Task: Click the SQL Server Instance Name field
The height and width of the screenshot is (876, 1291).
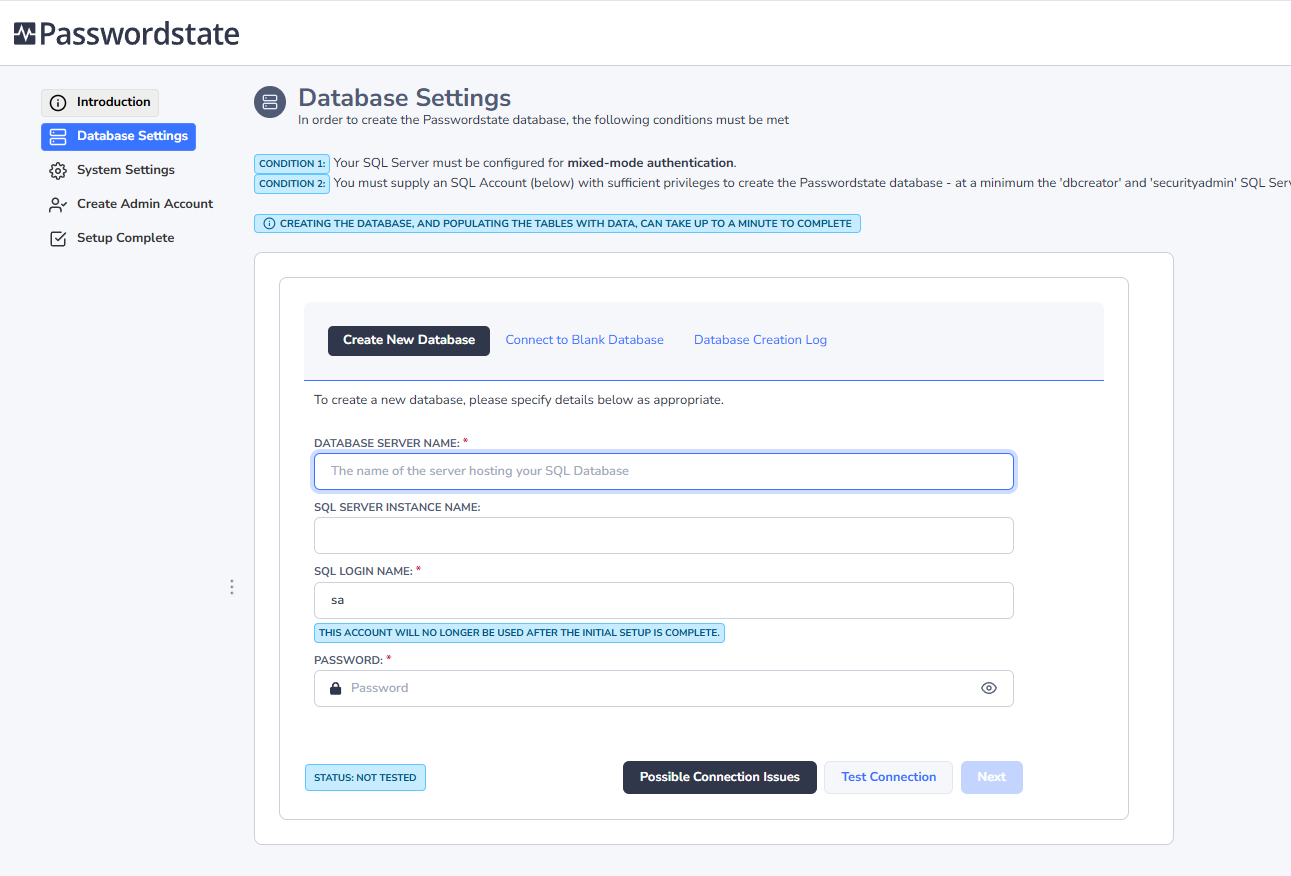Action: 664,535
